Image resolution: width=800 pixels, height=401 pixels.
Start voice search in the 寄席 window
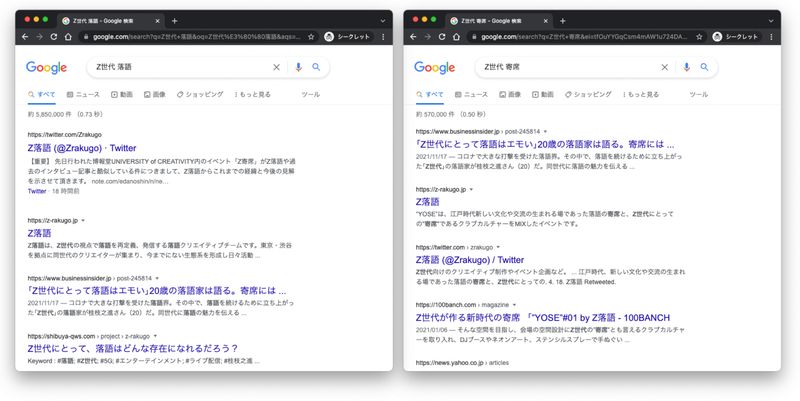coord(687,67)
